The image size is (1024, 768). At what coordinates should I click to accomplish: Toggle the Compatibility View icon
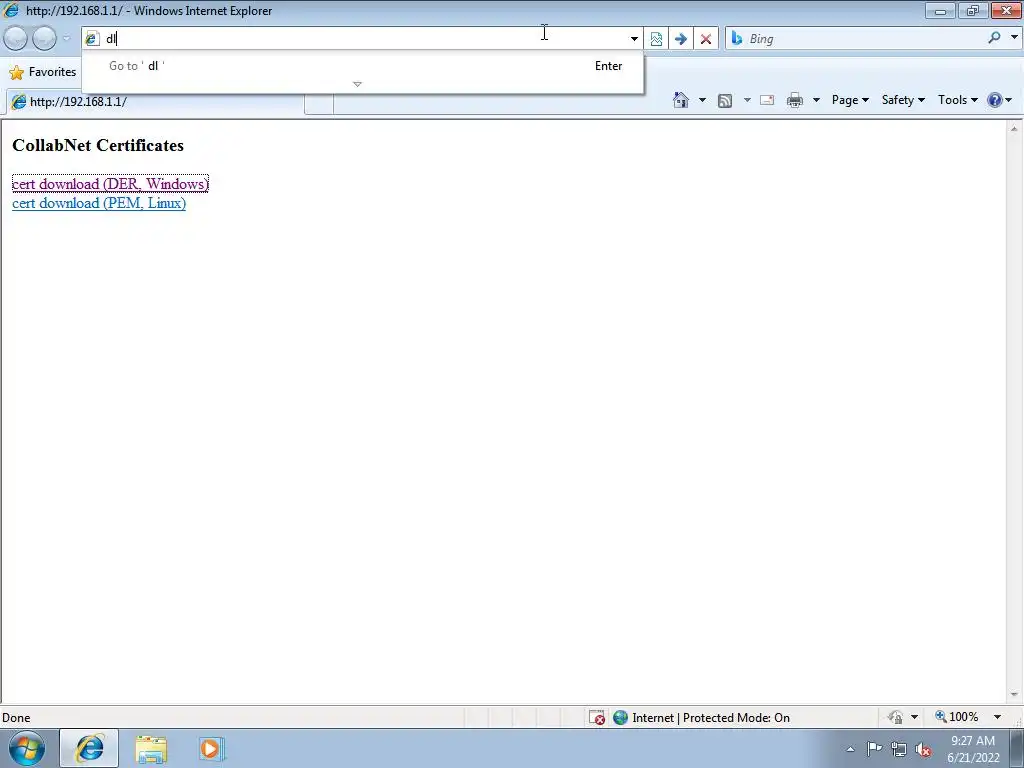656,39
